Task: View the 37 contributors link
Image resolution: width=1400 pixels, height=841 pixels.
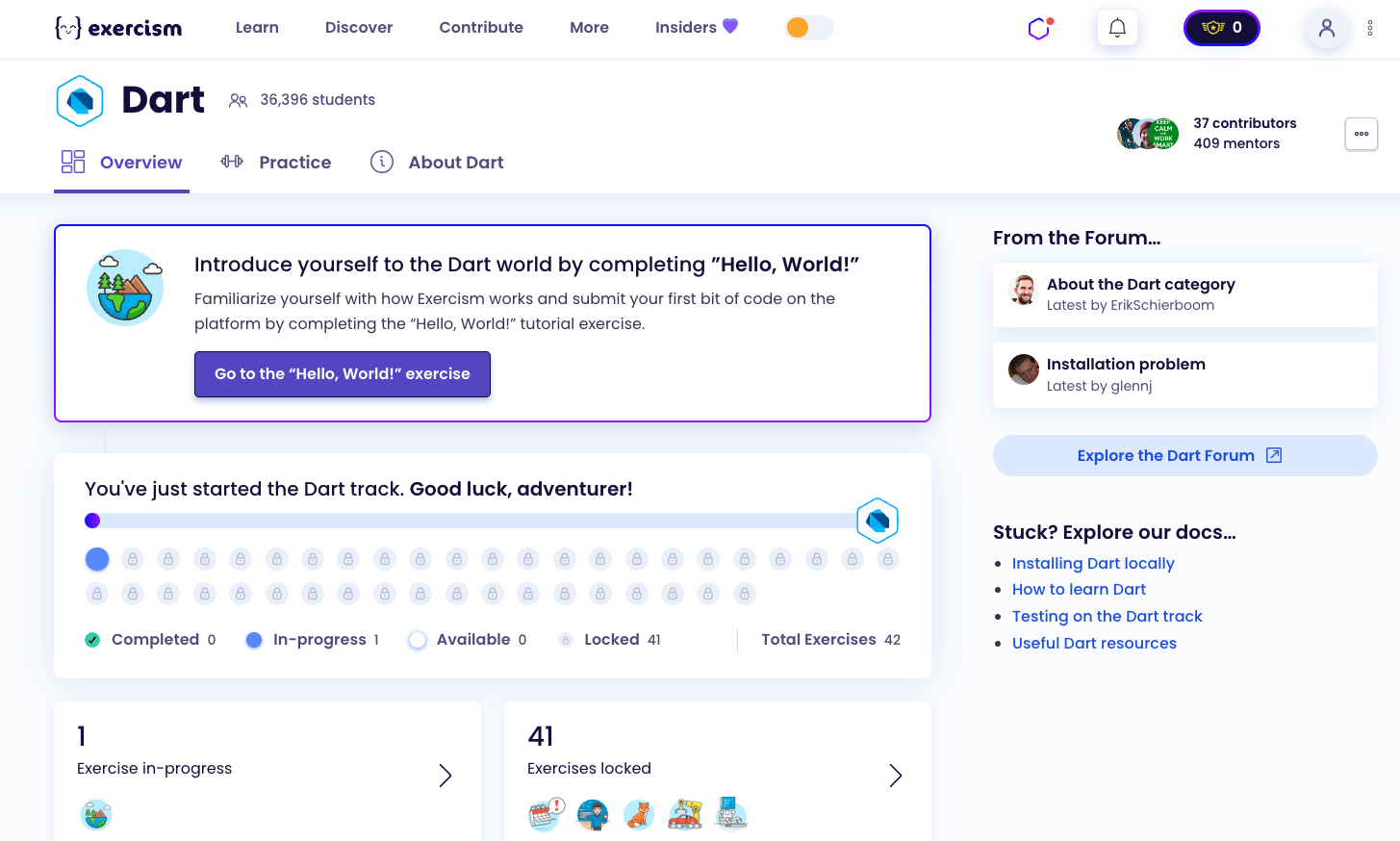Action: [1244, 123]
